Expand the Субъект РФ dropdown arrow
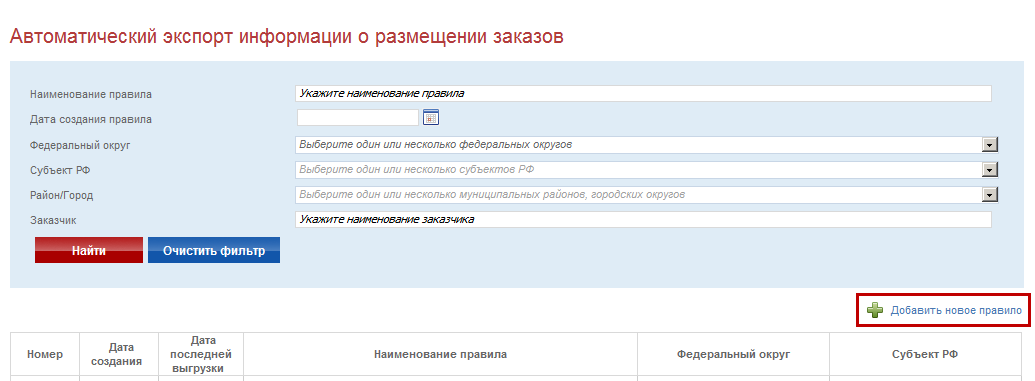 [x=989, y=170]
